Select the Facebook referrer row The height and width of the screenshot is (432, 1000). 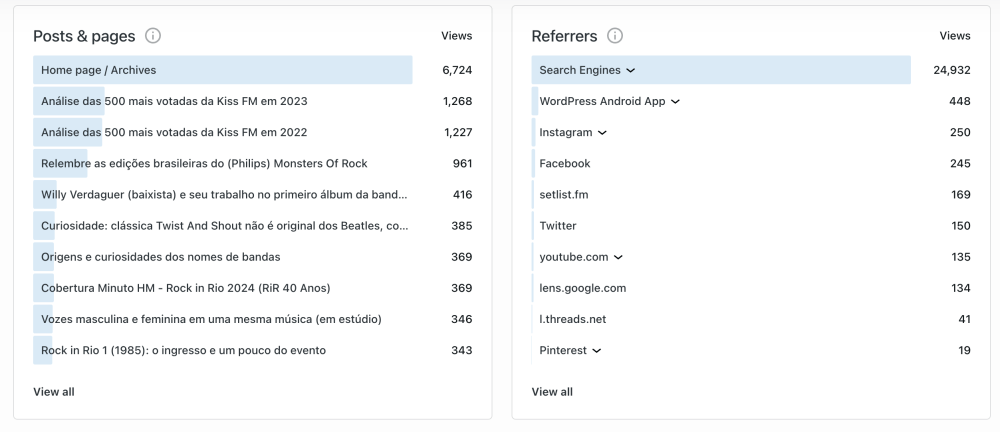pos(565,164)
